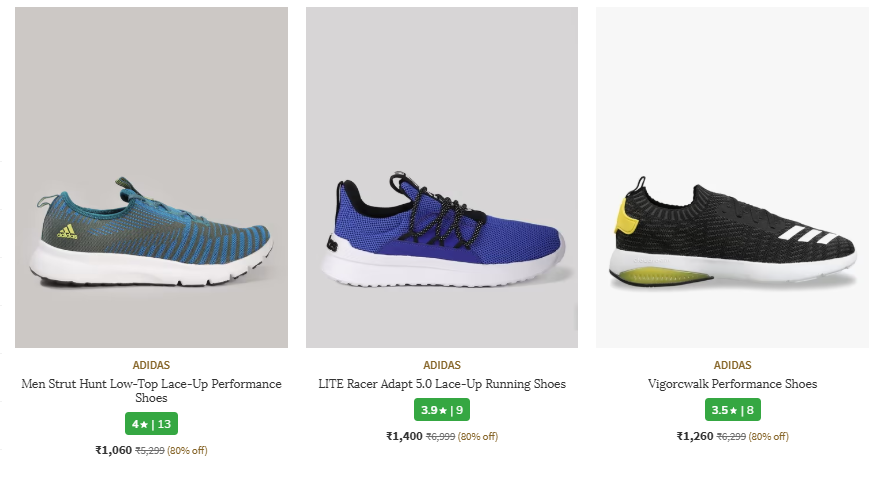Select the Vigorcwalk Performance Shoes title
The image size is (870, 493).
point(732,384)
